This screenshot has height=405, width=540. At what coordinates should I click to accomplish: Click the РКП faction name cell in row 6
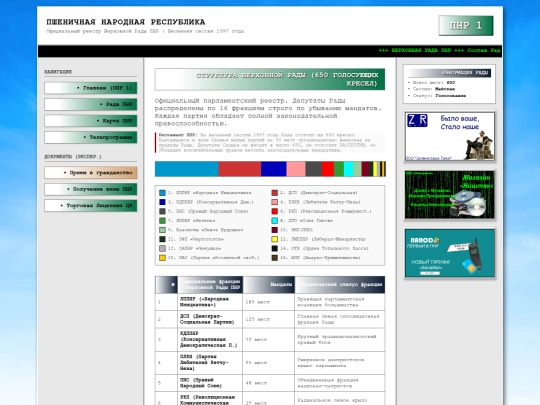(210, 399)
